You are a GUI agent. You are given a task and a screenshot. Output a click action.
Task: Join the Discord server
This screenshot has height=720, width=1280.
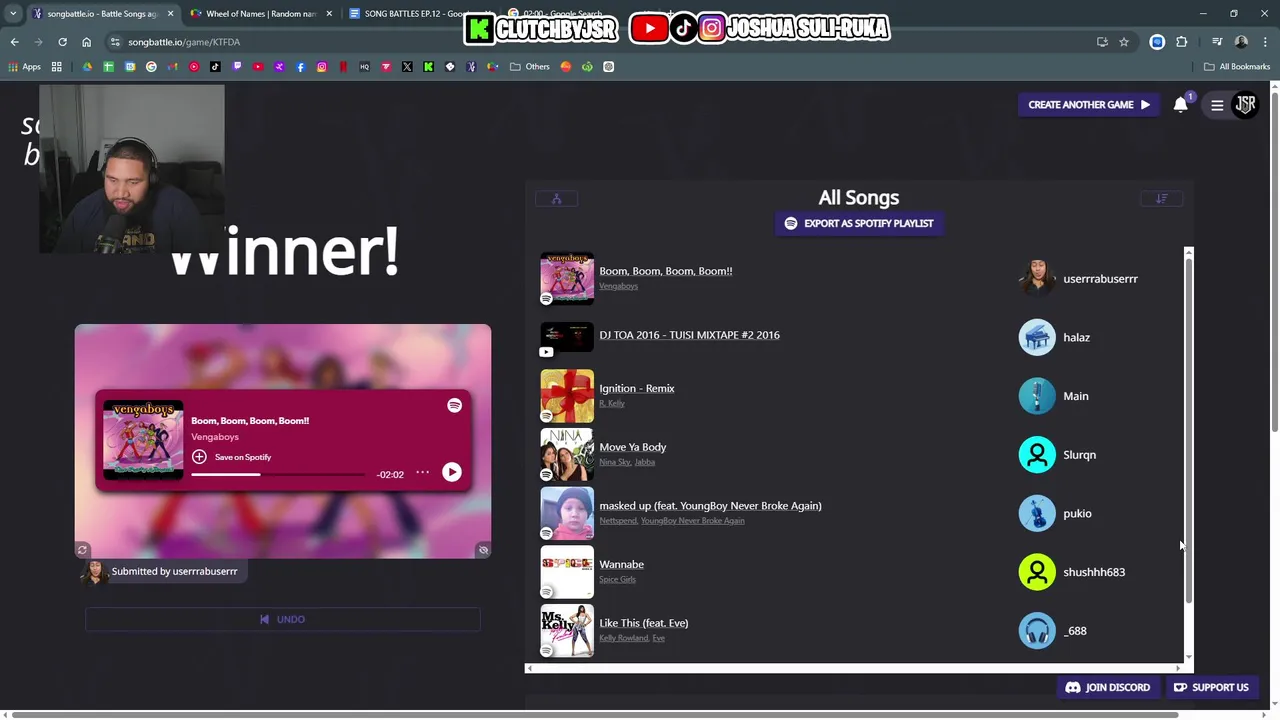[1108, 688]
